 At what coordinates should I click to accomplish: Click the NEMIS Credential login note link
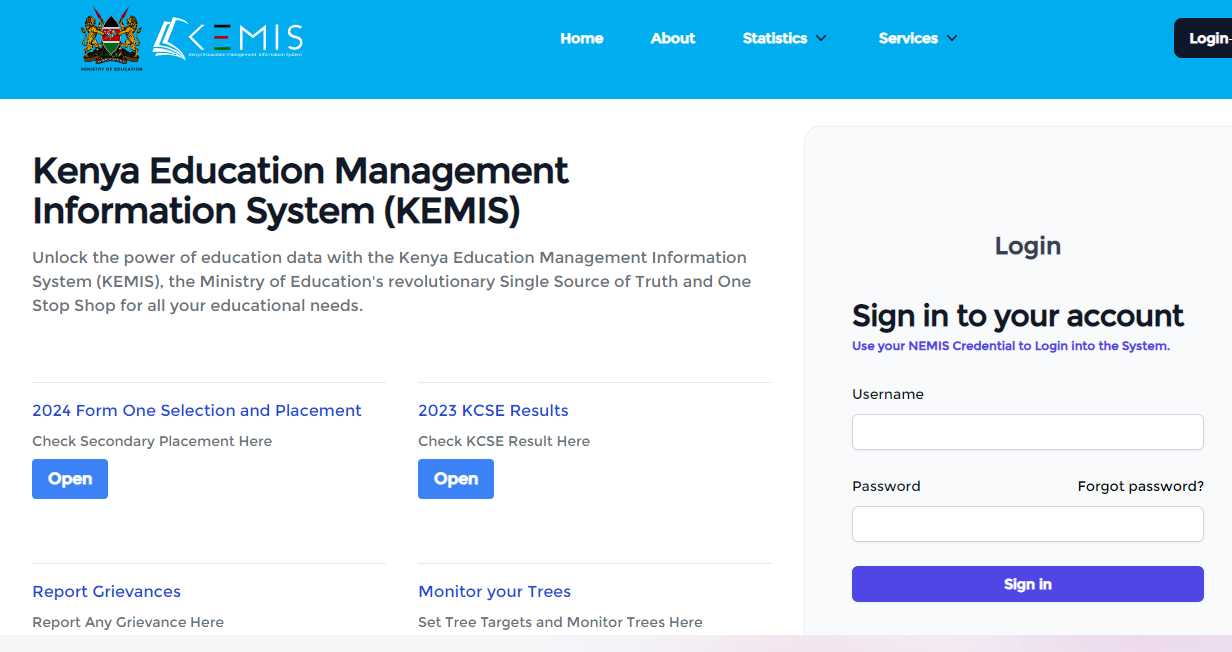1010,345
